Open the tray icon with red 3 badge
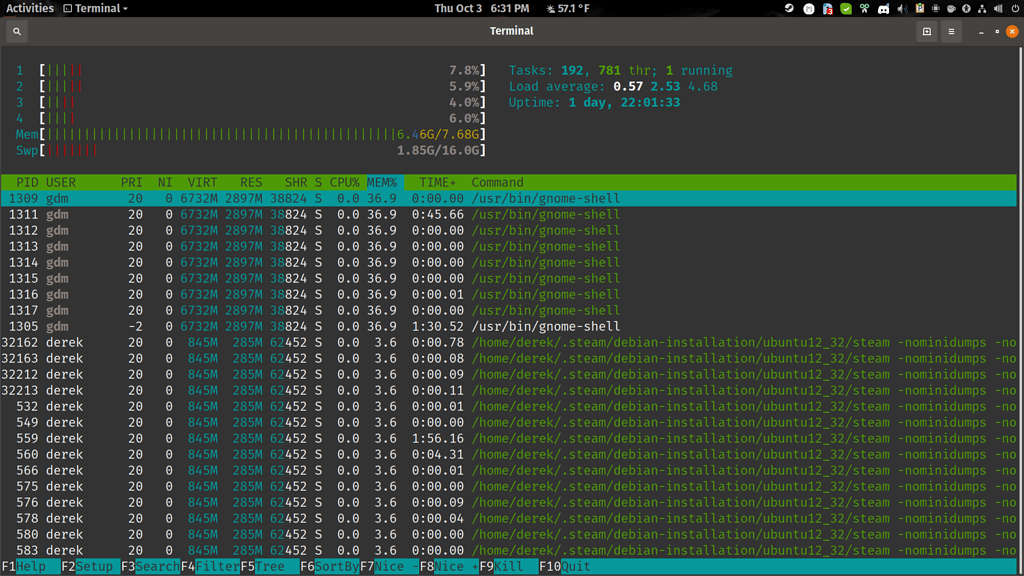1024x576 pixels. point(827,8)
